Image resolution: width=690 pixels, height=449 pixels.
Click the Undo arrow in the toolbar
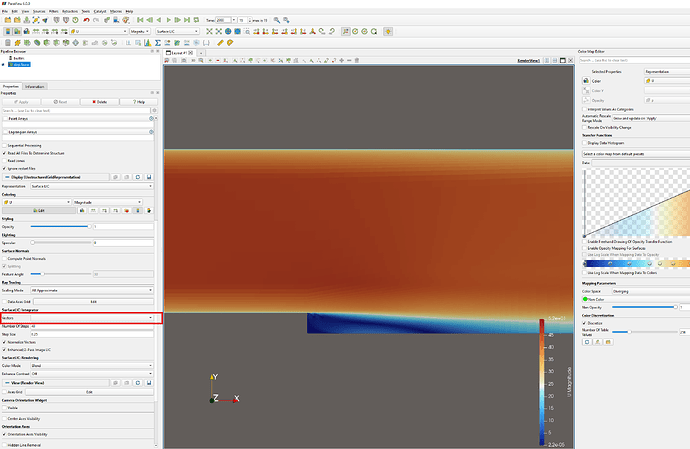86,20
